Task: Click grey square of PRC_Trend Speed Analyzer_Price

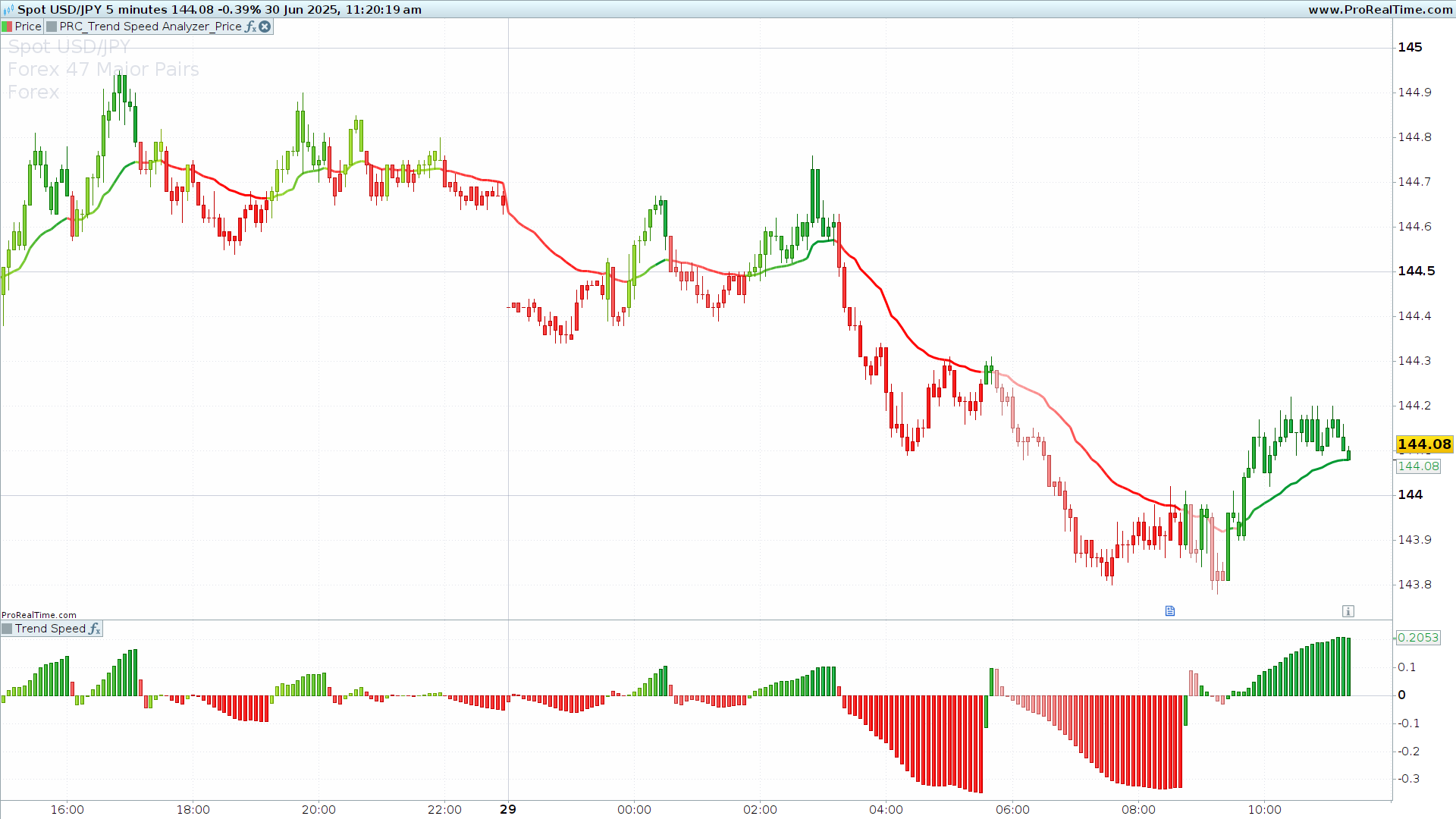Action: click(52, 27)
